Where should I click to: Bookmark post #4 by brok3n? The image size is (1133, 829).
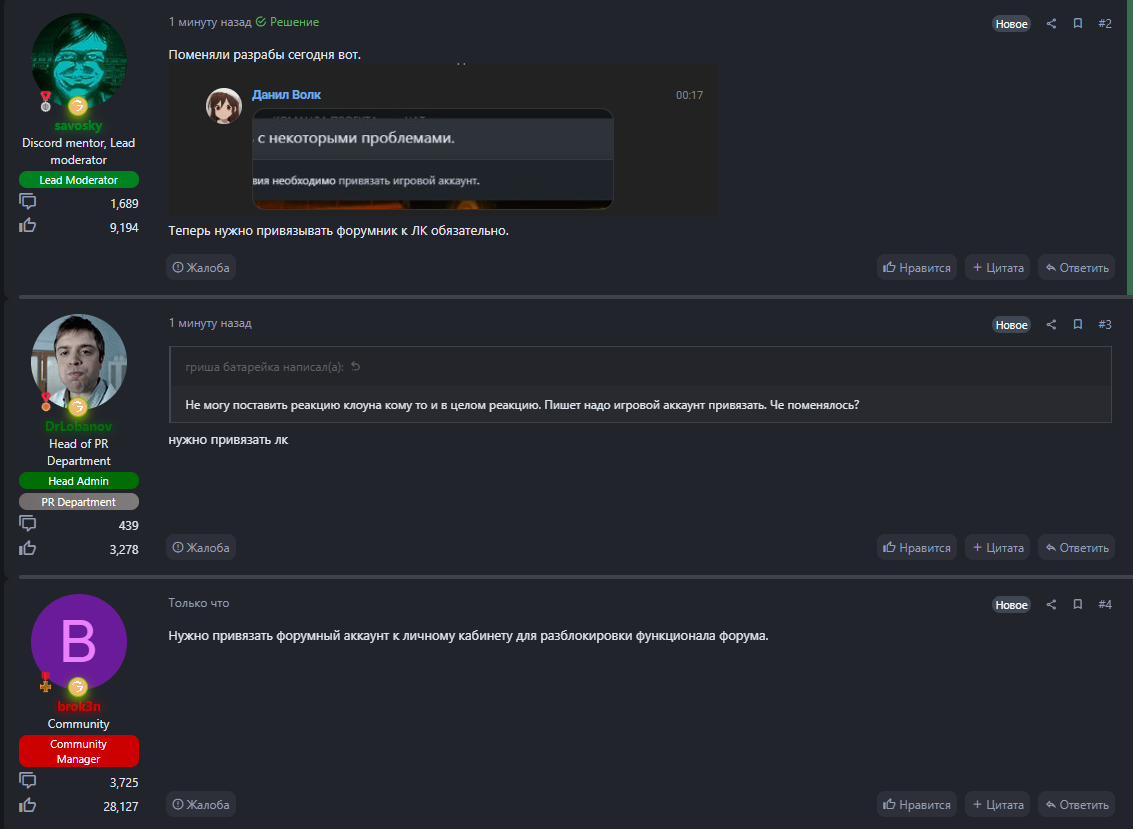click(x=1078, y=605)
